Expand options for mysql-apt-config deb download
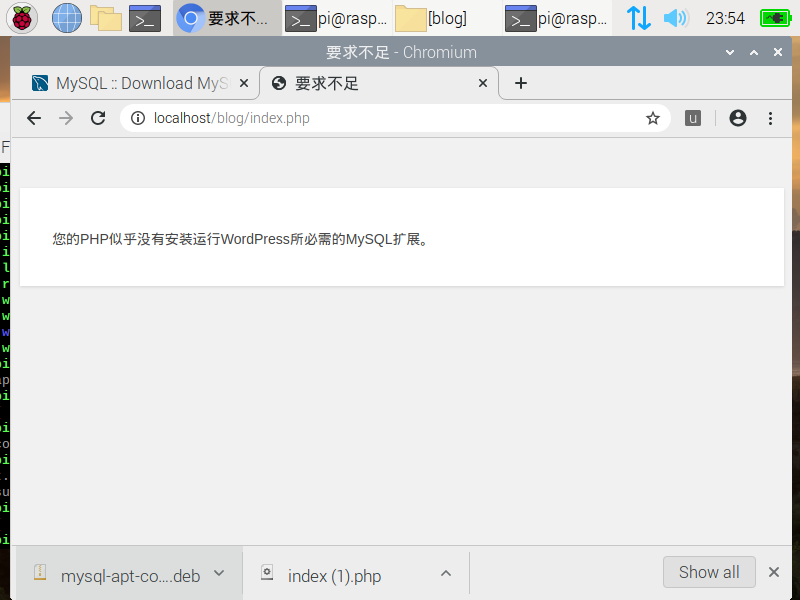The height and width of the screenshot is (600, 800). [x=220, y=573]
